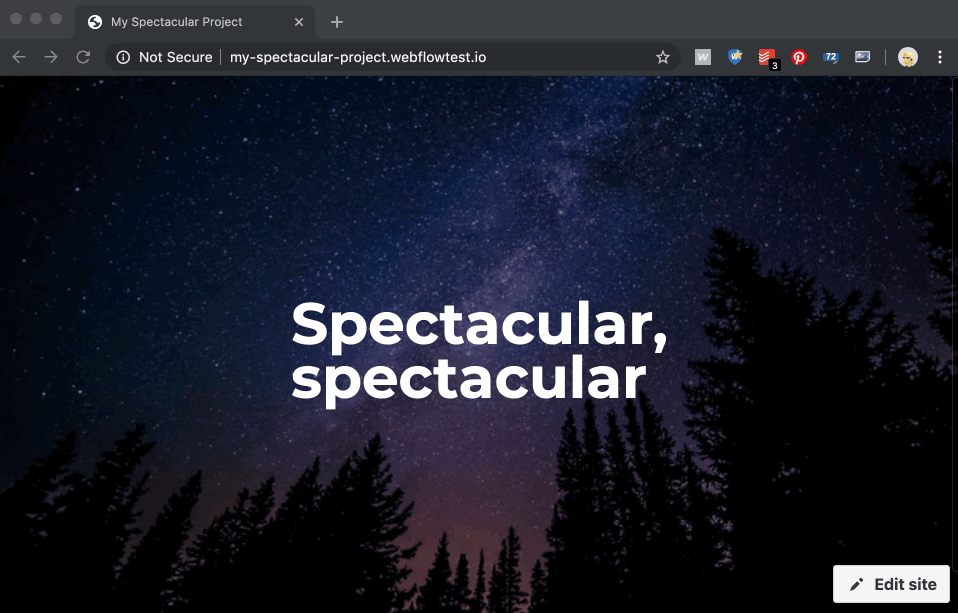Viewport: 958px width, 613px height.
Task: Click the picture screenshot extension icon
Action: pos(862,57)
